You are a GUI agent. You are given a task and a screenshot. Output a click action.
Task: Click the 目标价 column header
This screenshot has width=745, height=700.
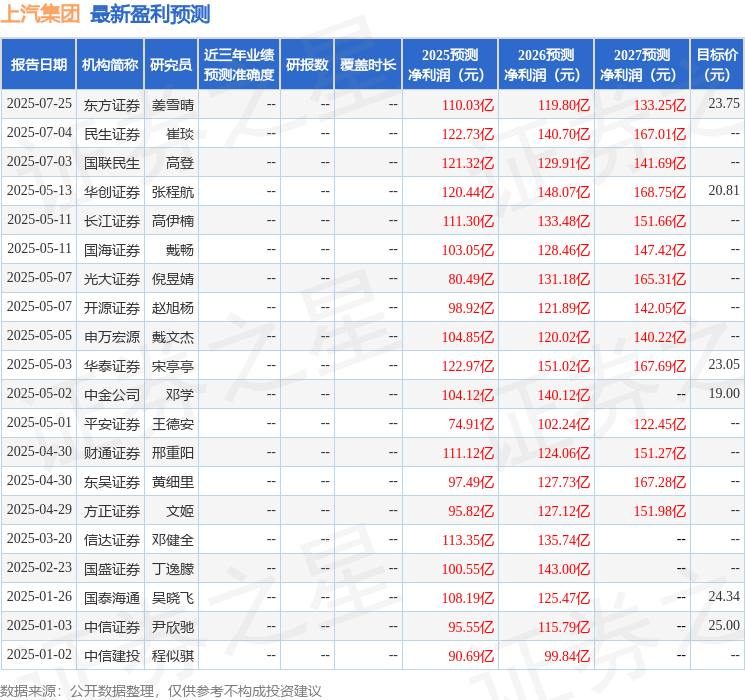click(x=716, y=65)
